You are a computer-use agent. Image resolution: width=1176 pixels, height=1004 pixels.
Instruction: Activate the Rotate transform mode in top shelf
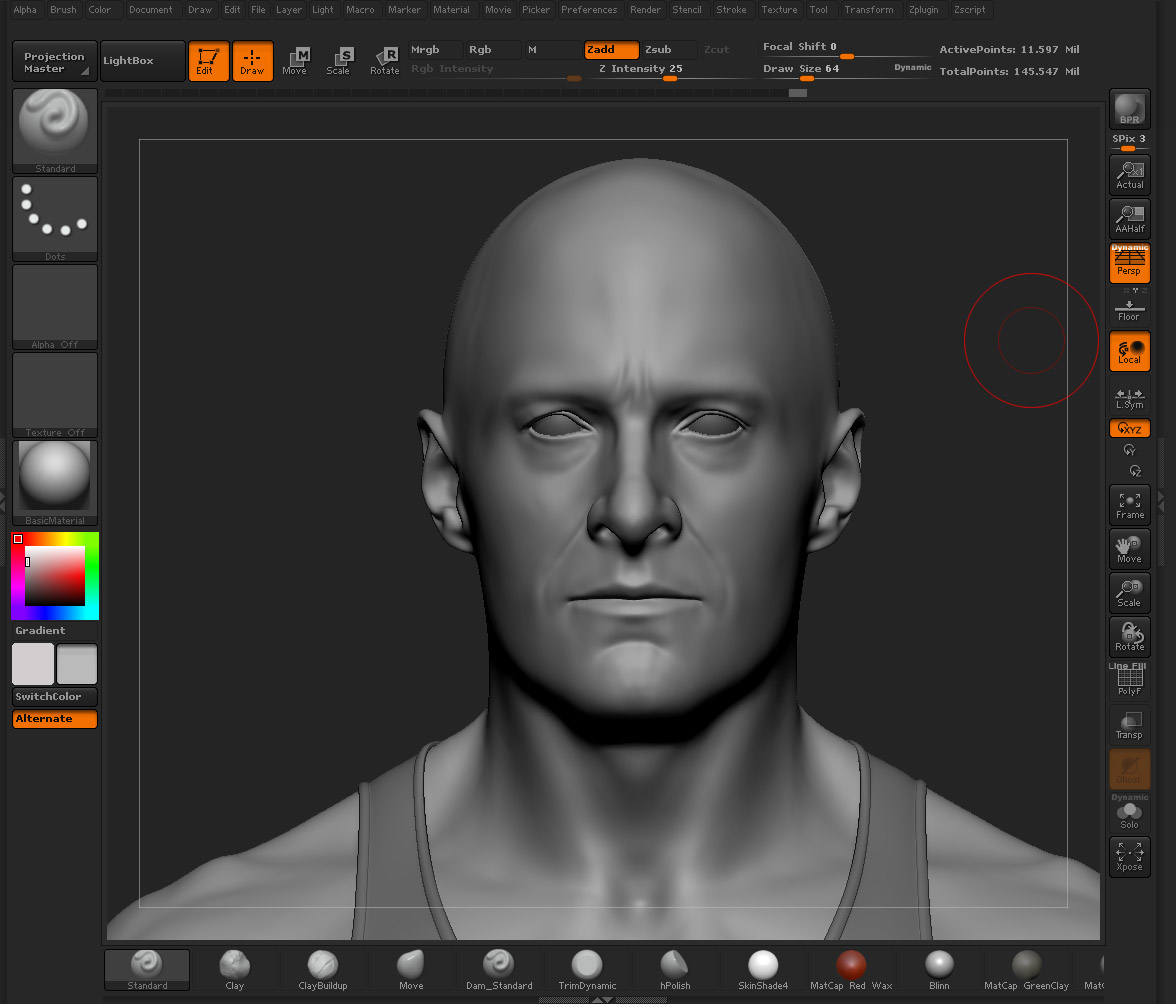pos(385,61)
